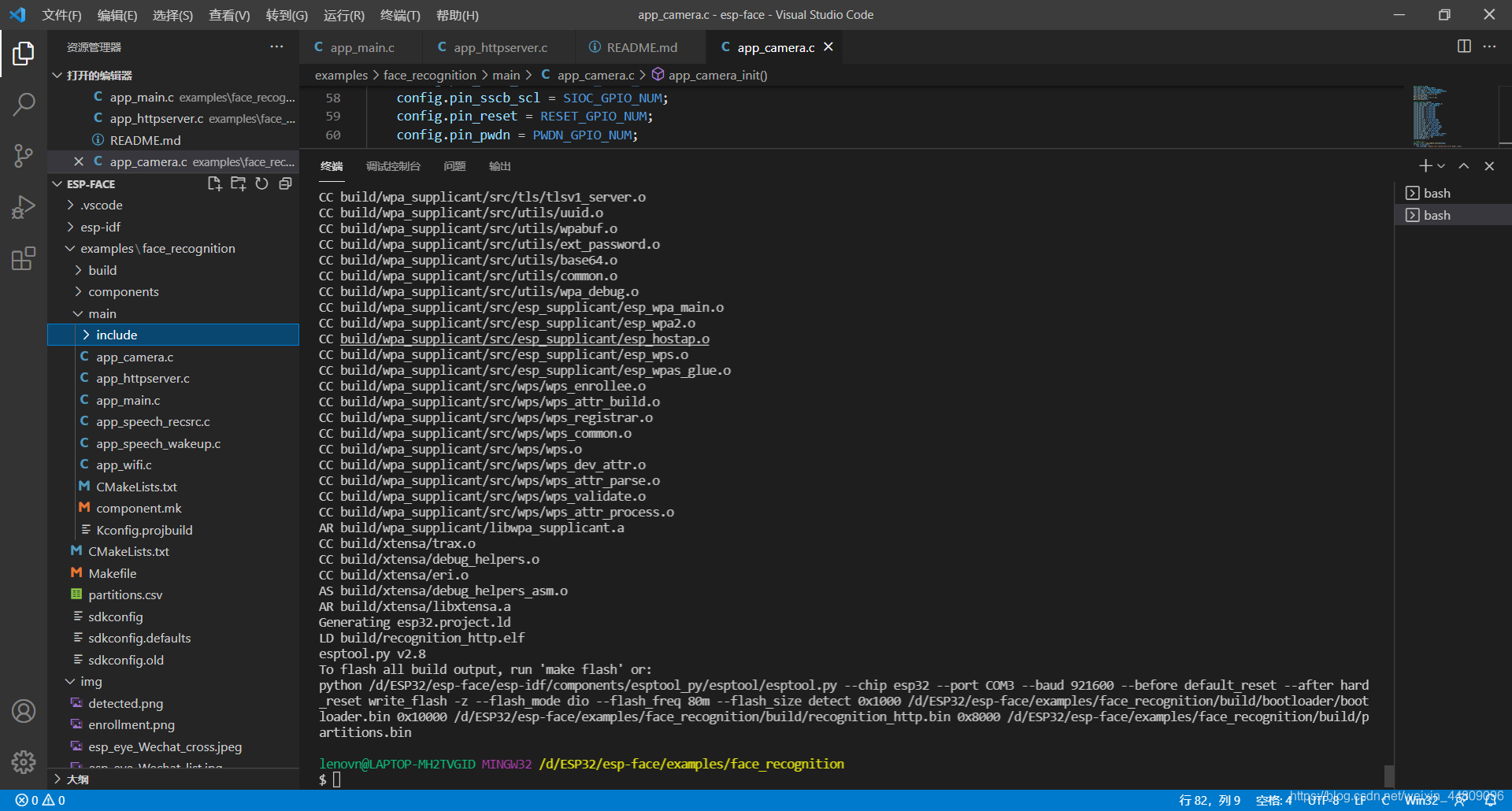Switch to the app_httpserver.c tab

498,47
